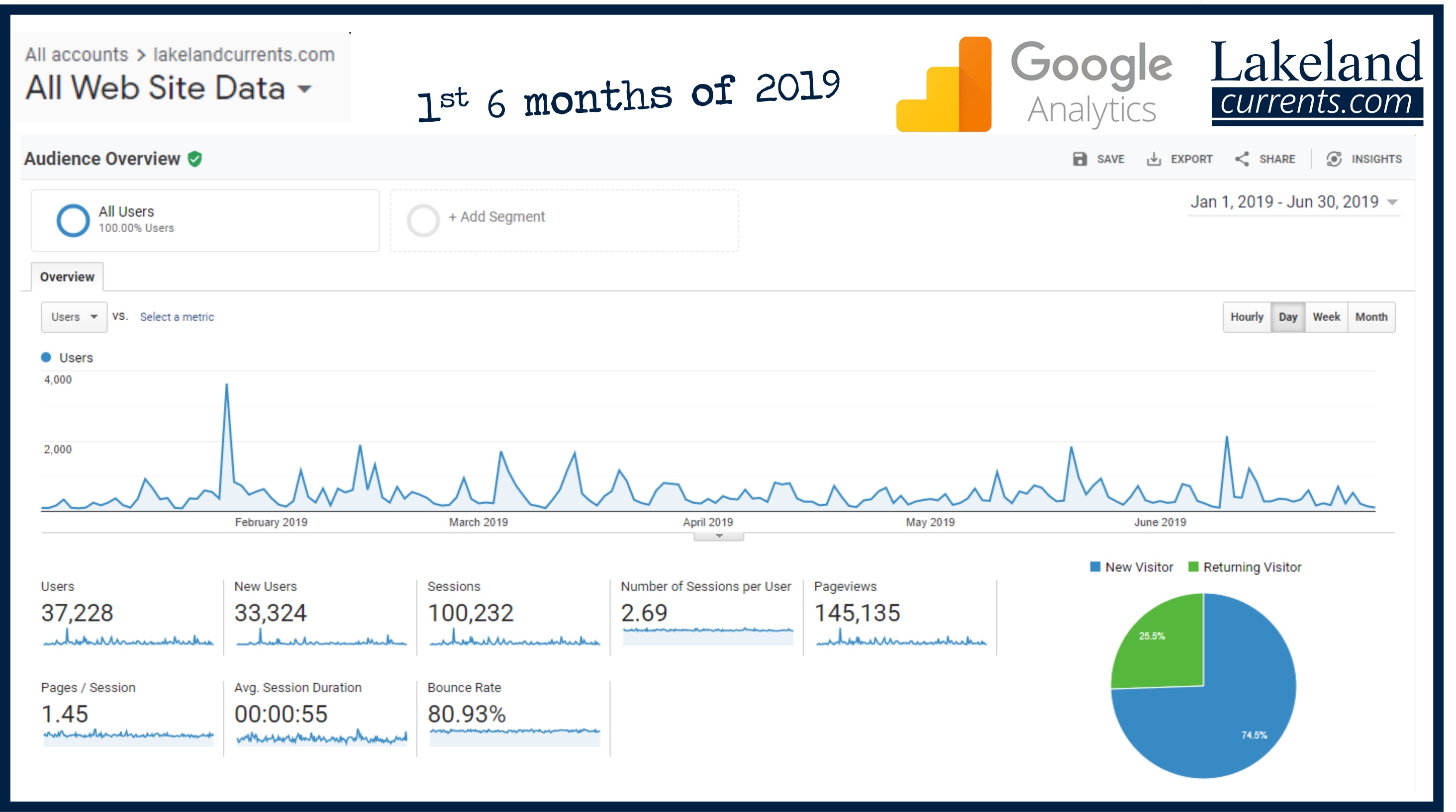The width and height of the screenshot is (1456, 812).
Task: Click the + Add Segment button
Action: (x=496, y=217)
